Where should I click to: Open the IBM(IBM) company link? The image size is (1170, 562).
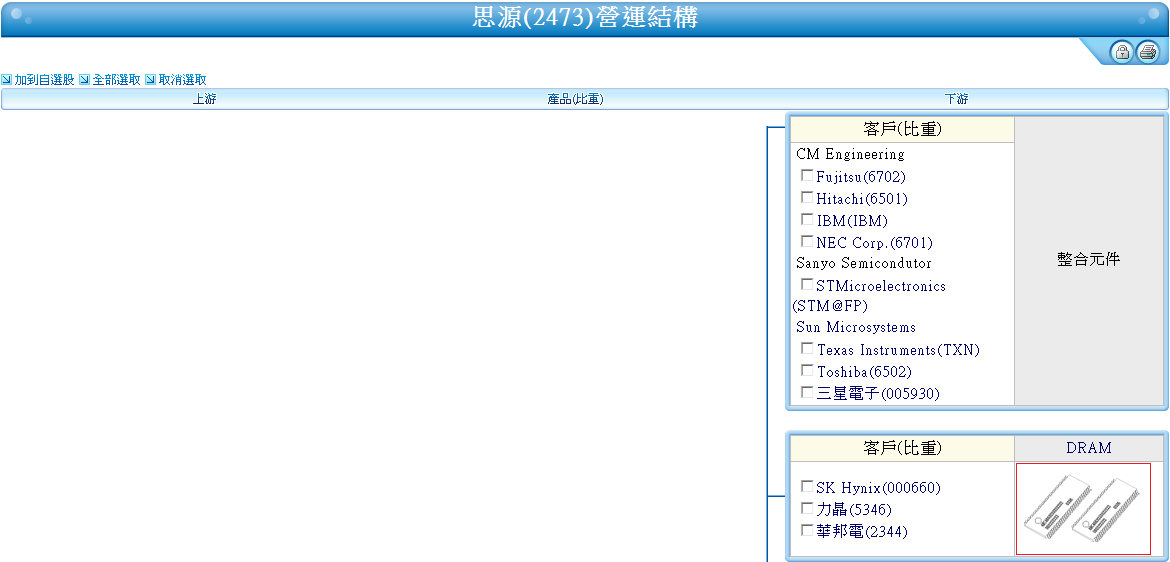coord(852,221)
